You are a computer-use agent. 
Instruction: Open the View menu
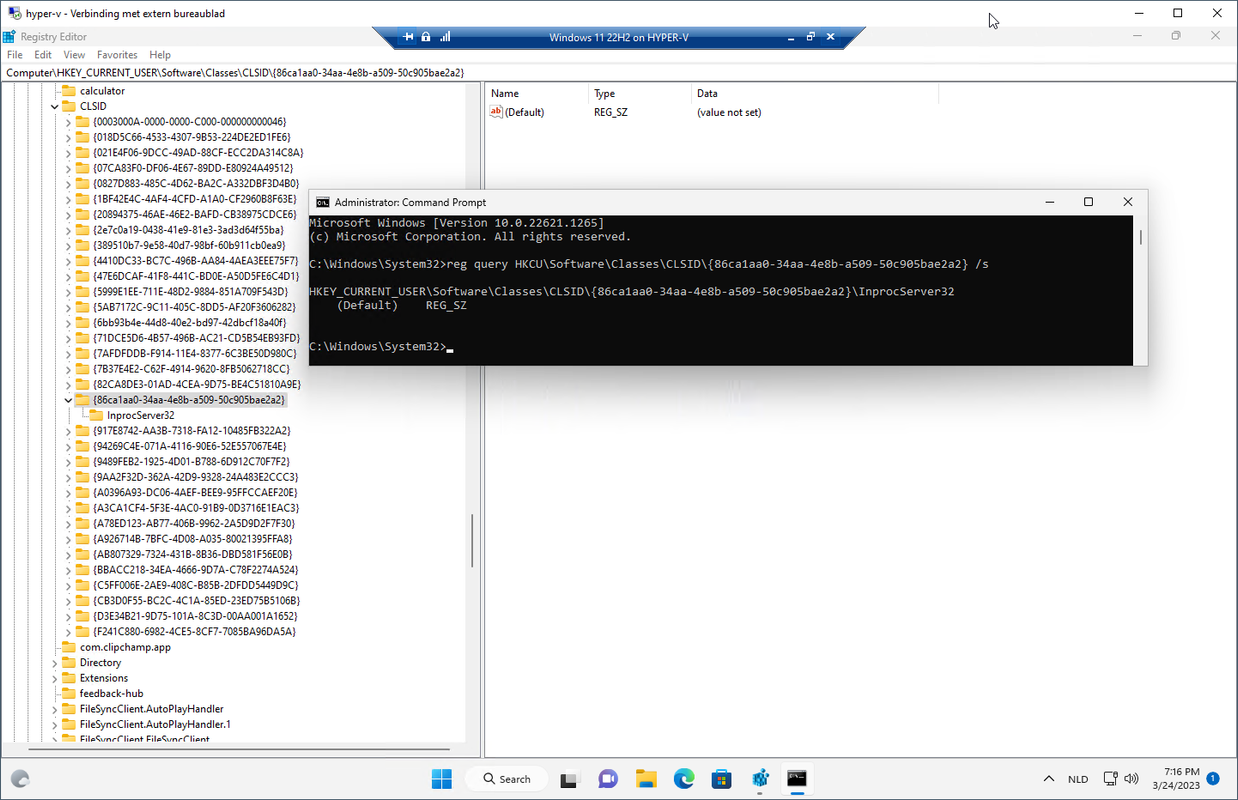tap(75, 55)
